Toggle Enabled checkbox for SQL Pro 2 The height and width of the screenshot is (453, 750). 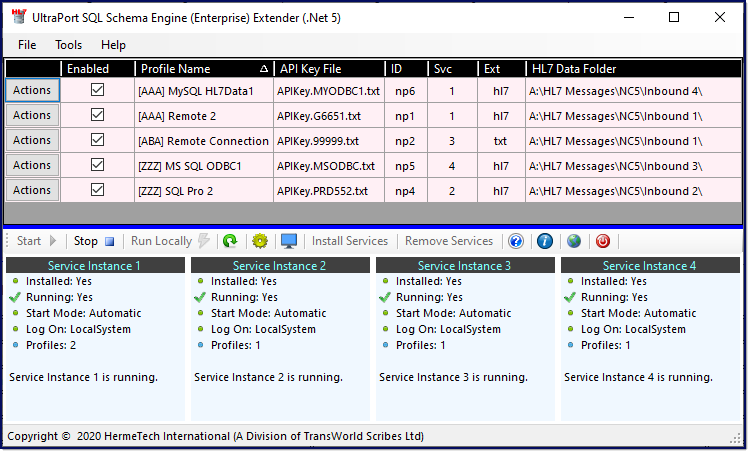[98, 190]
